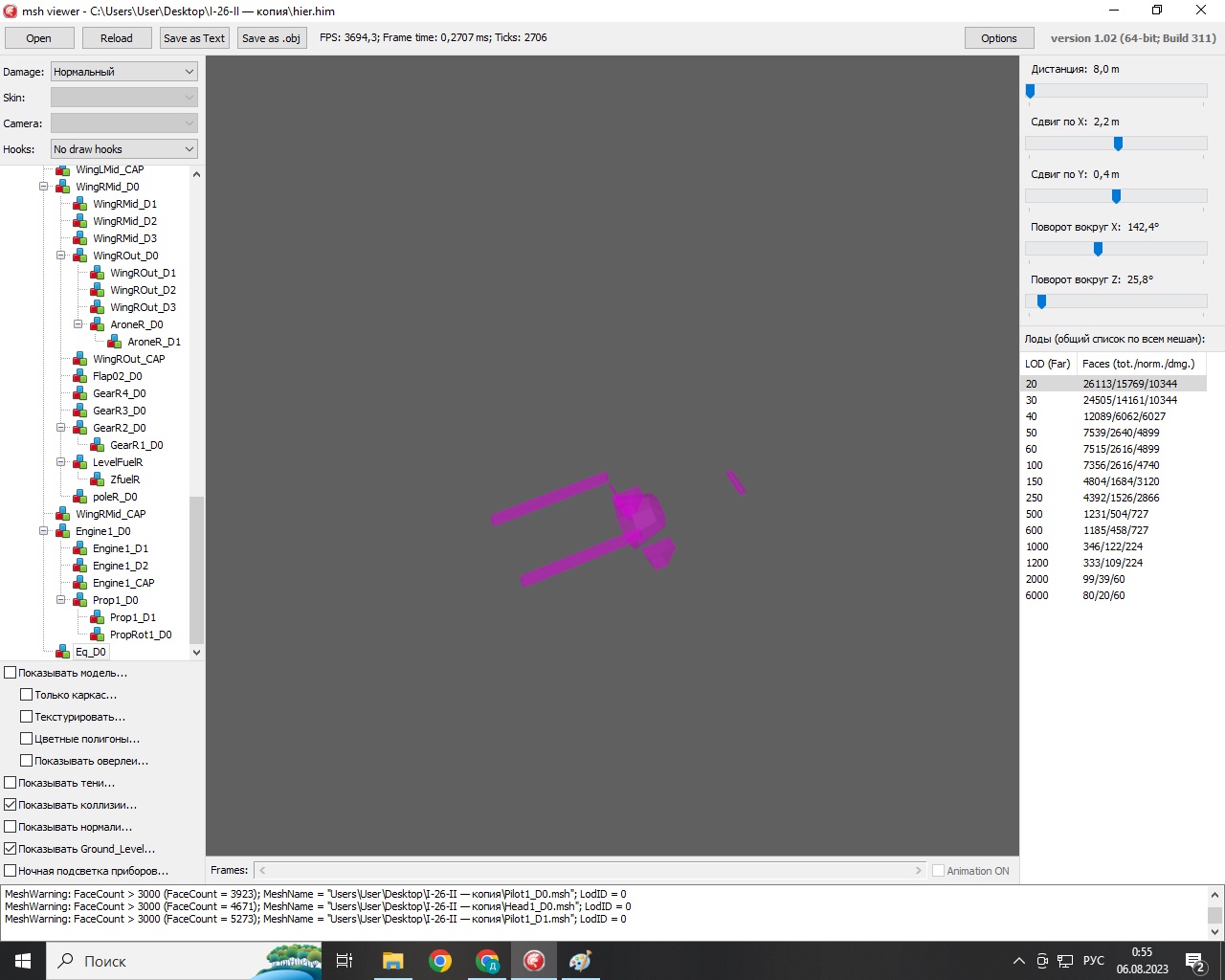
Task: Open Task View on the taskbar
Action: click(x=345, y=961)
